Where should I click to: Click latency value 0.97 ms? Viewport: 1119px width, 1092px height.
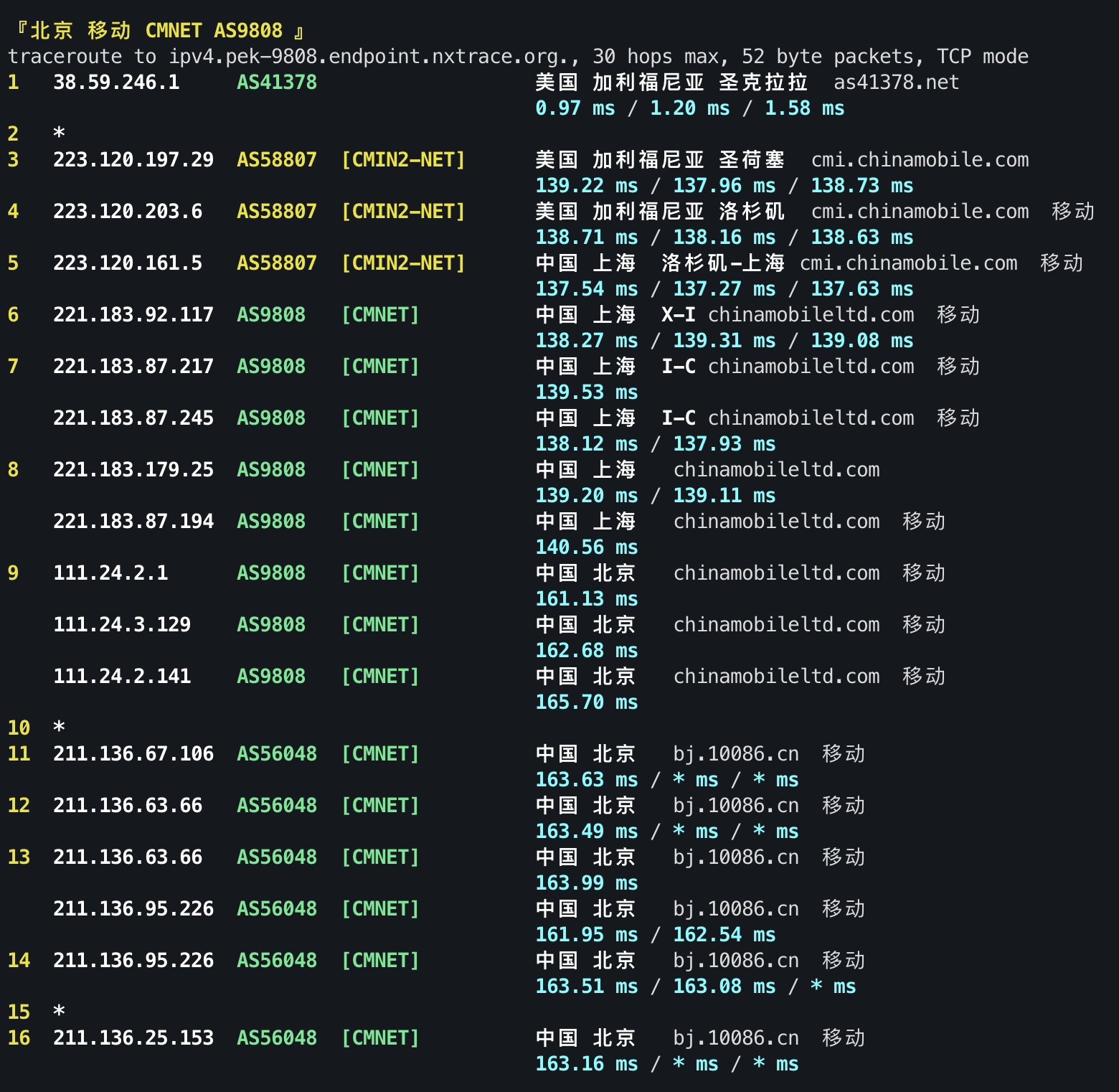point(575,108)
